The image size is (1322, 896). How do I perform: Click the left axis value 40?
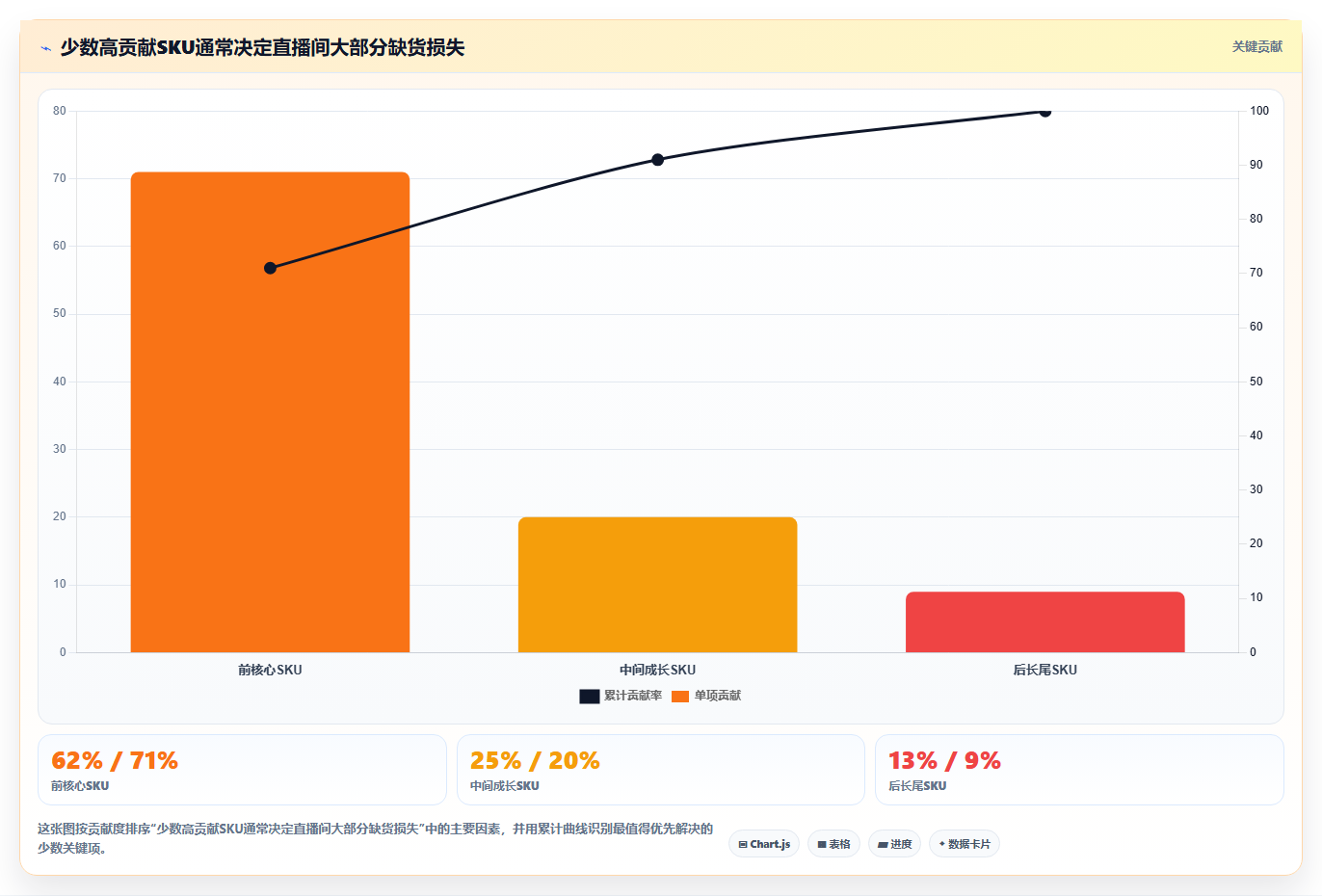60,382
